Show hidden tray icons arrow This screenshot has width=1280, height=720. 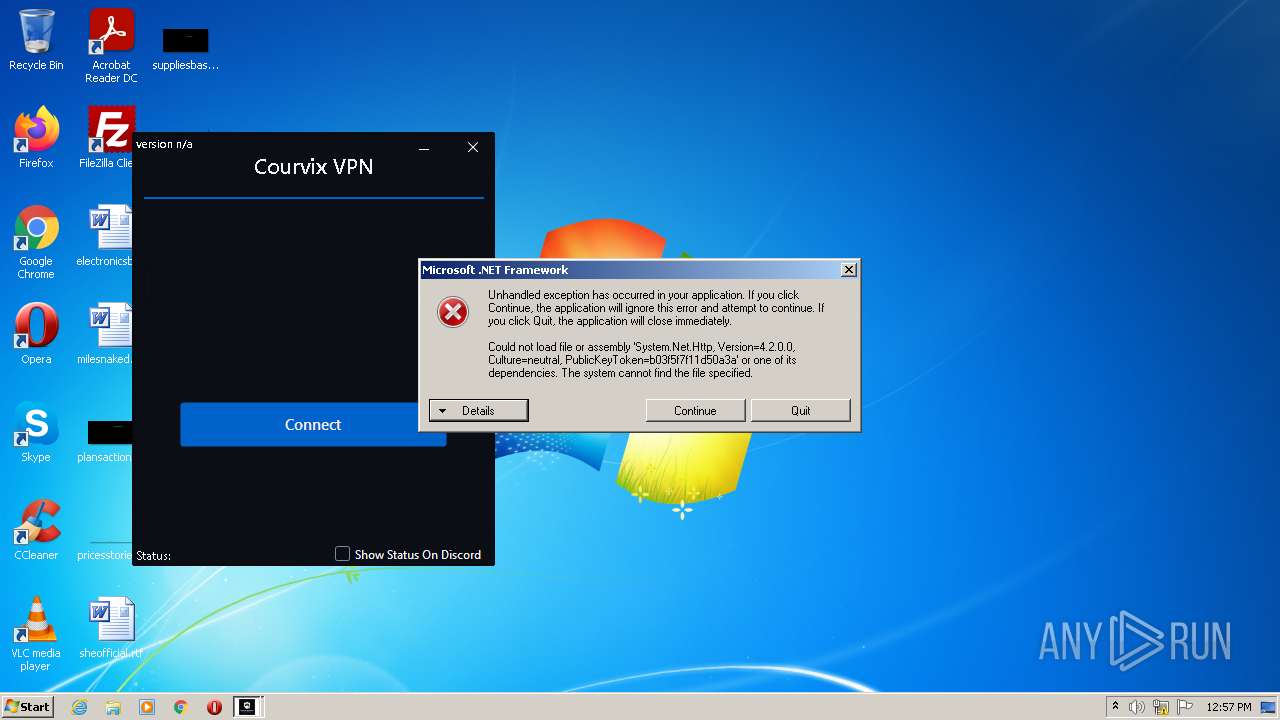[x=1115, y=707]
